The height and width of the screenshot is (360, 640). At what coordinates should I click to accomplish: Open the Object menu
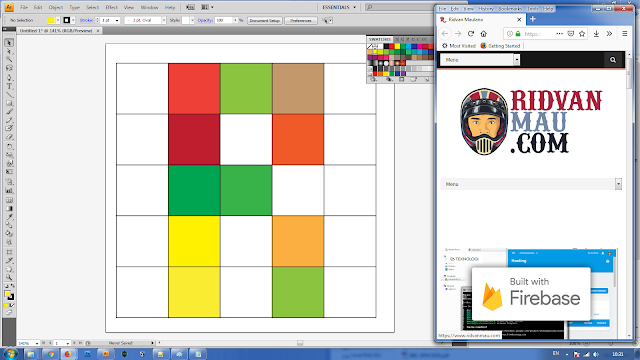[56, 7]
